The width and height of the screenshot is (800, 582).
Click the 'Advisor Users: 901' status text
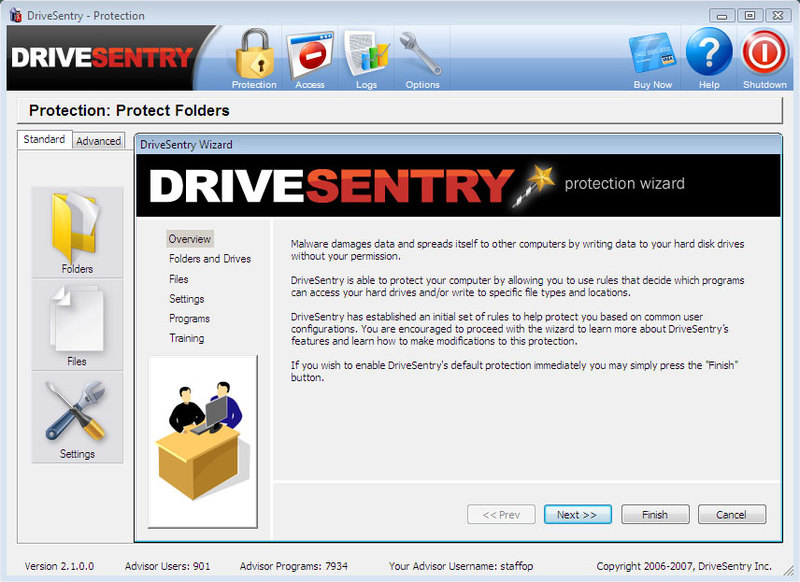(167, 566)
